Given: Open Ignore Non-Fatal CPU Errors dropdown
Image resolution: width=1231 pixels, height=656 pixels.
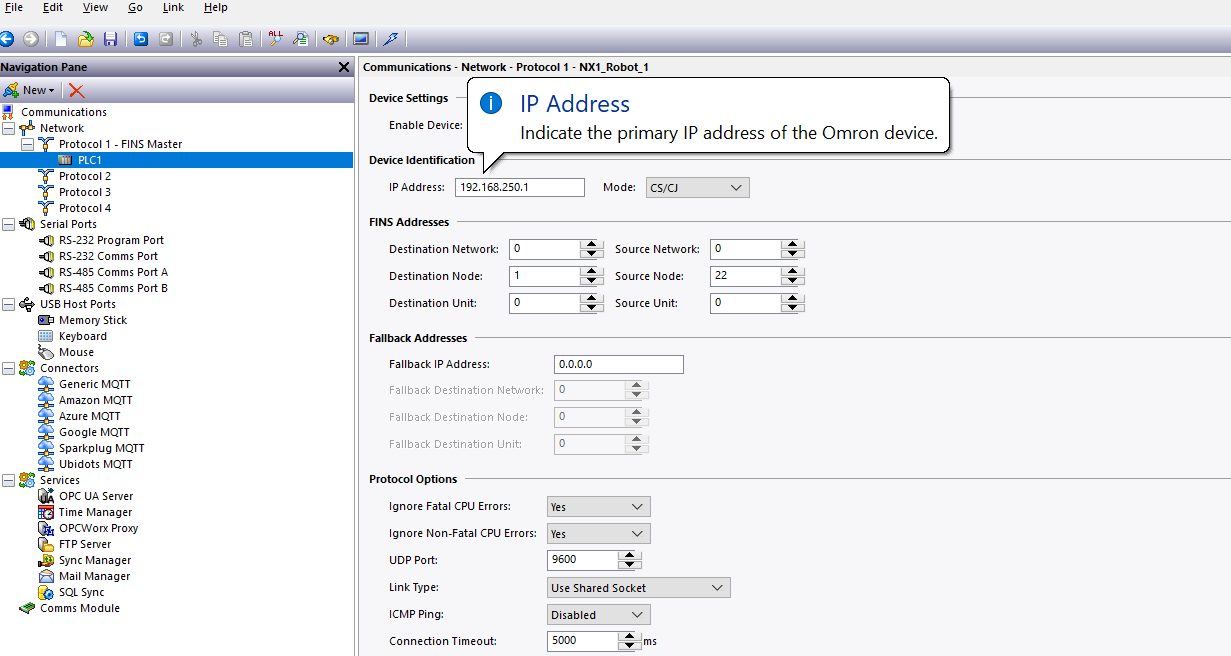Looking at the screenshot, I should [599, 534].
